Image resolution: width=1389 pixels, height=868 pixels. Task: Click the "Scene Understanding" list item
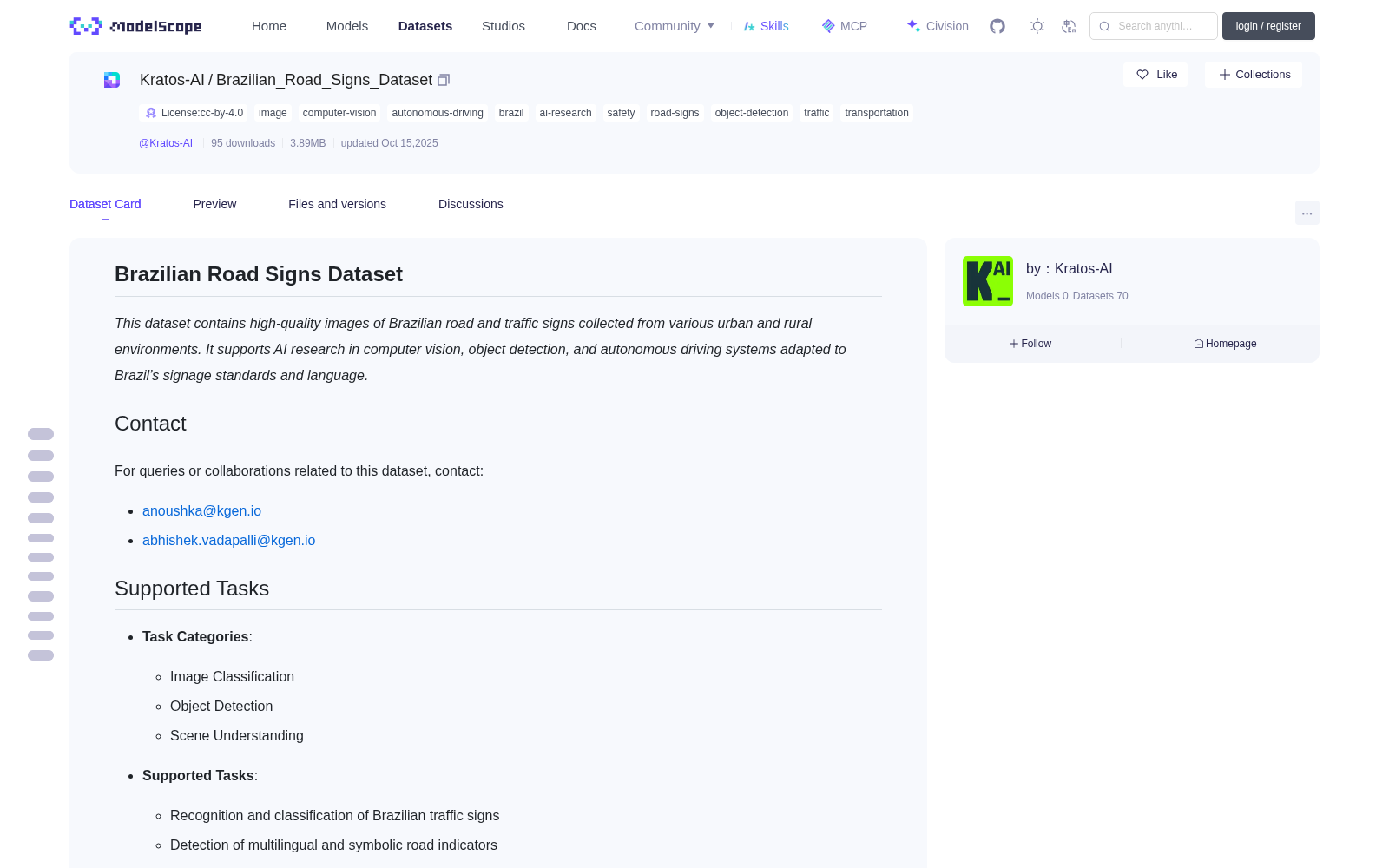point(237,736)
